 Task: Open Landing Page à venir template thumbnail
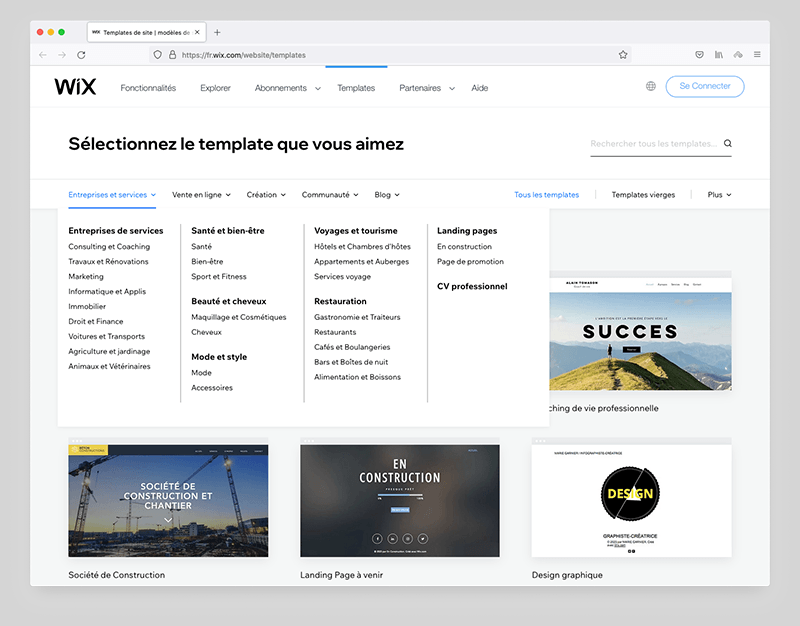click(400, 498)
